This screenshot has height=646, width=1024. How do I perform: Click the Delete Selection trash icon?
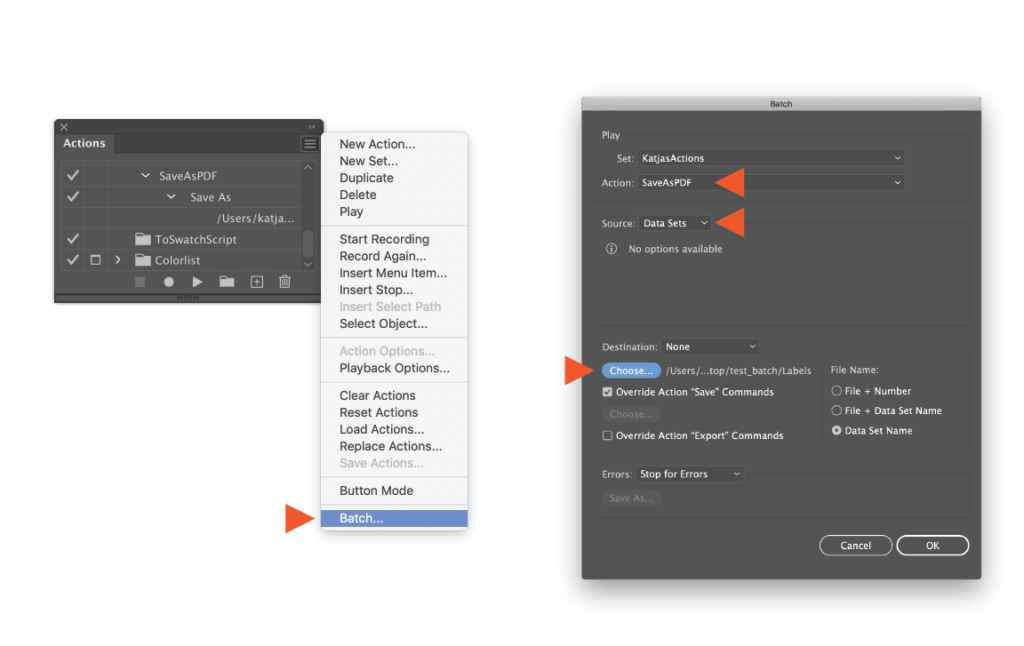285,282
